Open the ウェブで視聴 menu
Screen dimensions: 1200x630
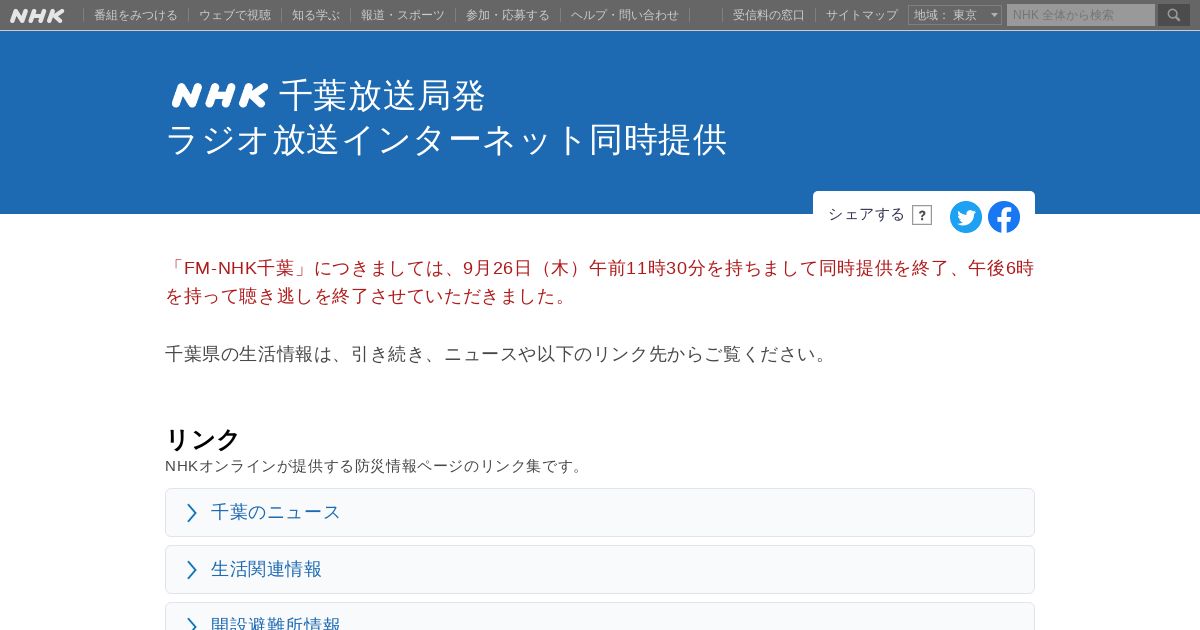235,15
